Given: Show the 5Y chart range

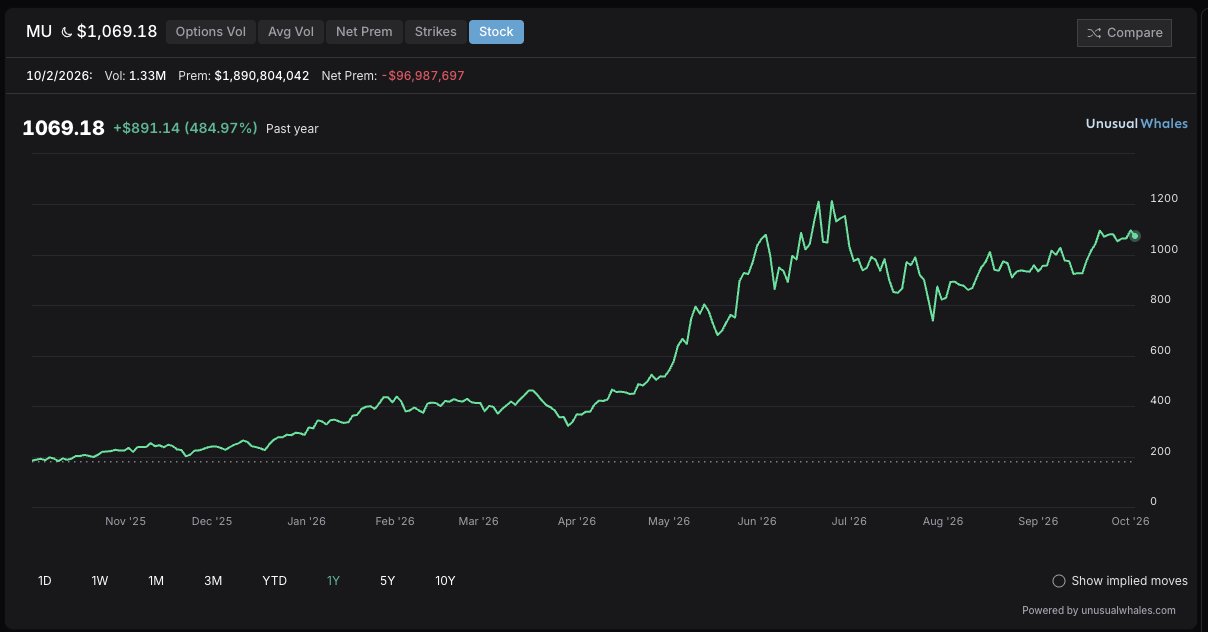Looking at the screenshot, I should pyautogui.click(x=387, y=581).
